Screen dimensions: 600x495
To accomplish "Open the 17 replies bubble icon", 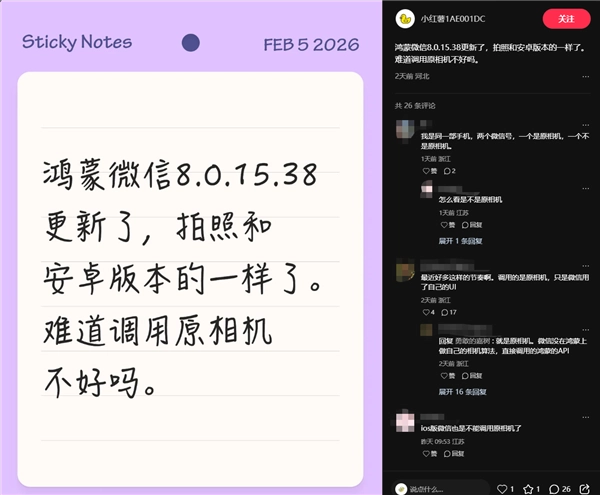I will pos(449,312).
